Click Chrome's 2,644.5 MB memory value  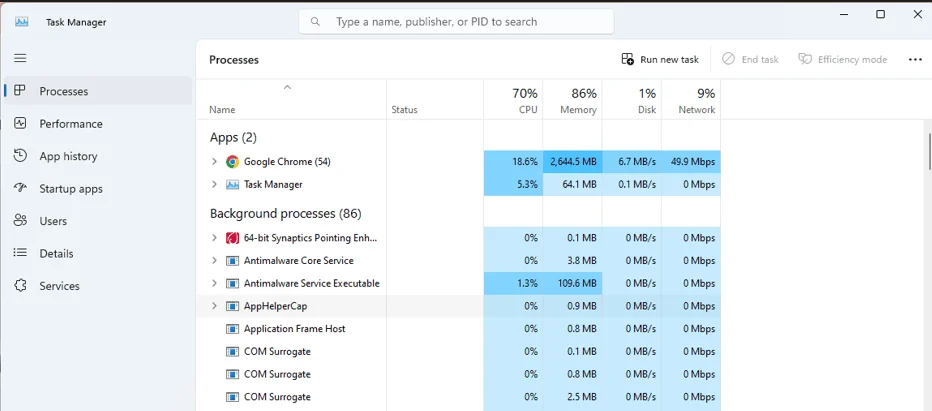[x=572, y=162]
